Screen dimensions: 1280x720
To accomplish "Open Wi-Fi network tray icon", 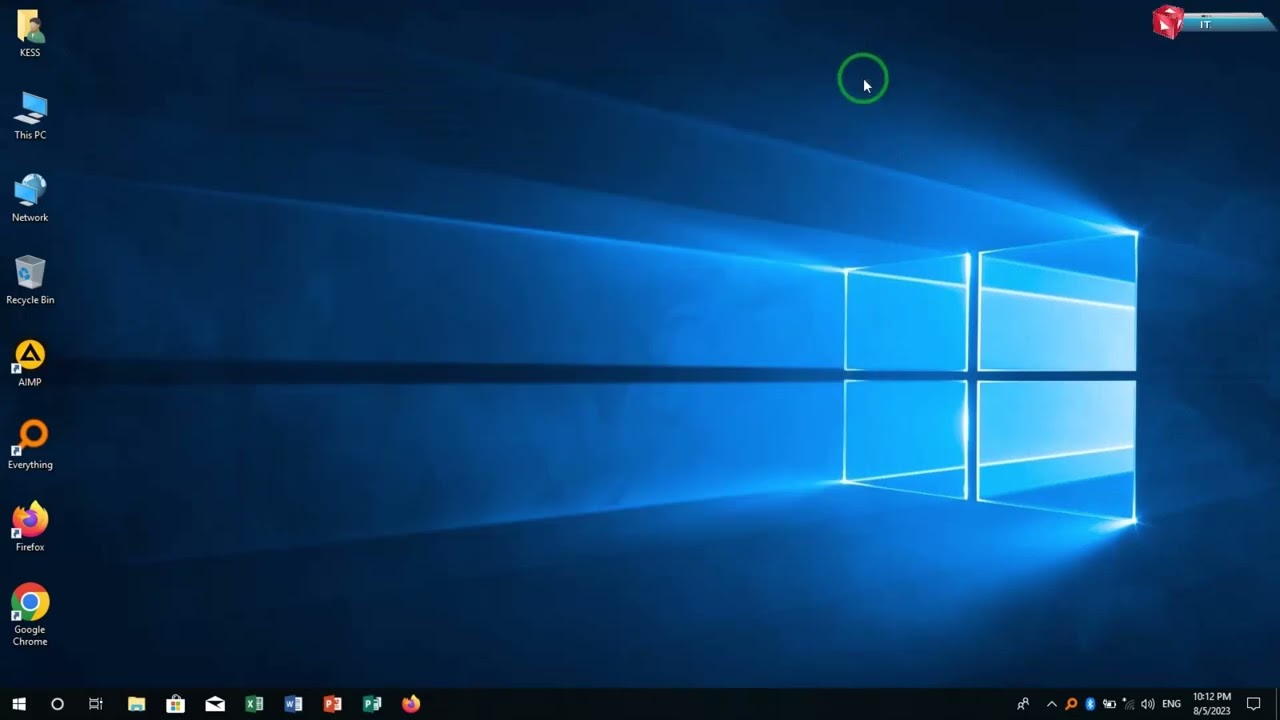I will click(1128, 704).
